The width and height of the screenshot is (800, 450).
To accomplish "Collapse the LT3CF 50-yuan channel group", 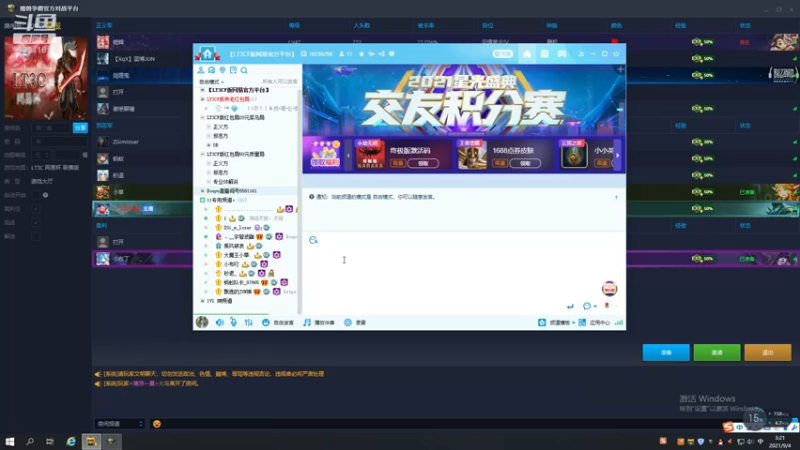I will point(203,154).
